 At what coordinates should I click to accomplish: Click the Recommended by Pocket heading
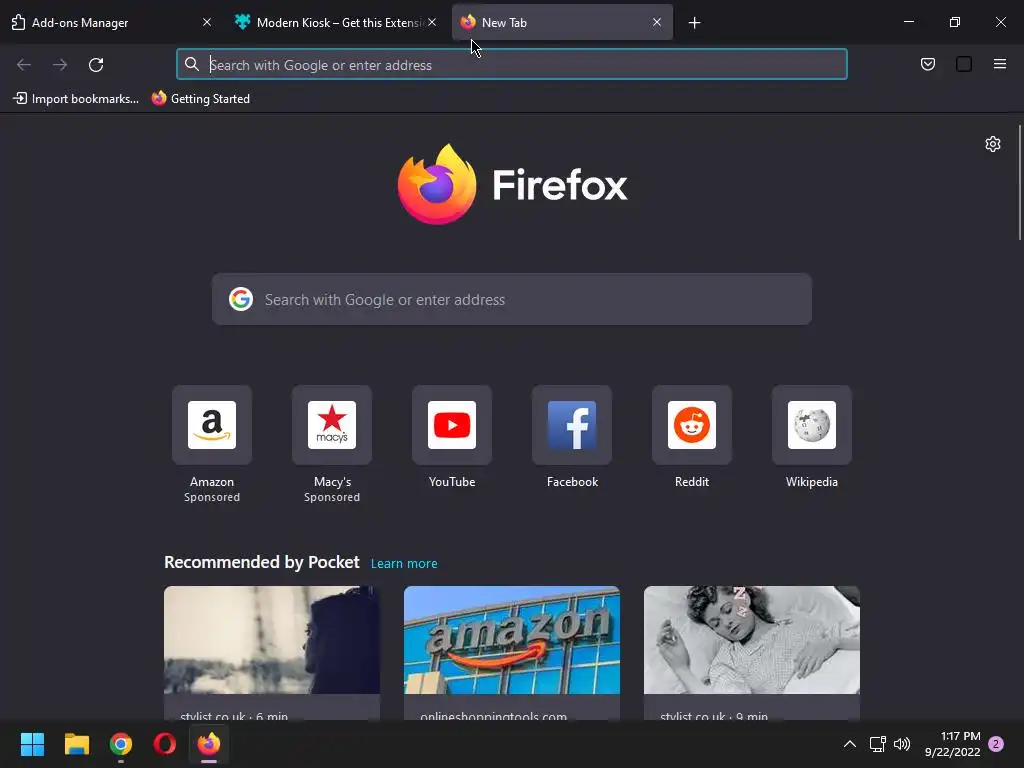tap(262, 562)
